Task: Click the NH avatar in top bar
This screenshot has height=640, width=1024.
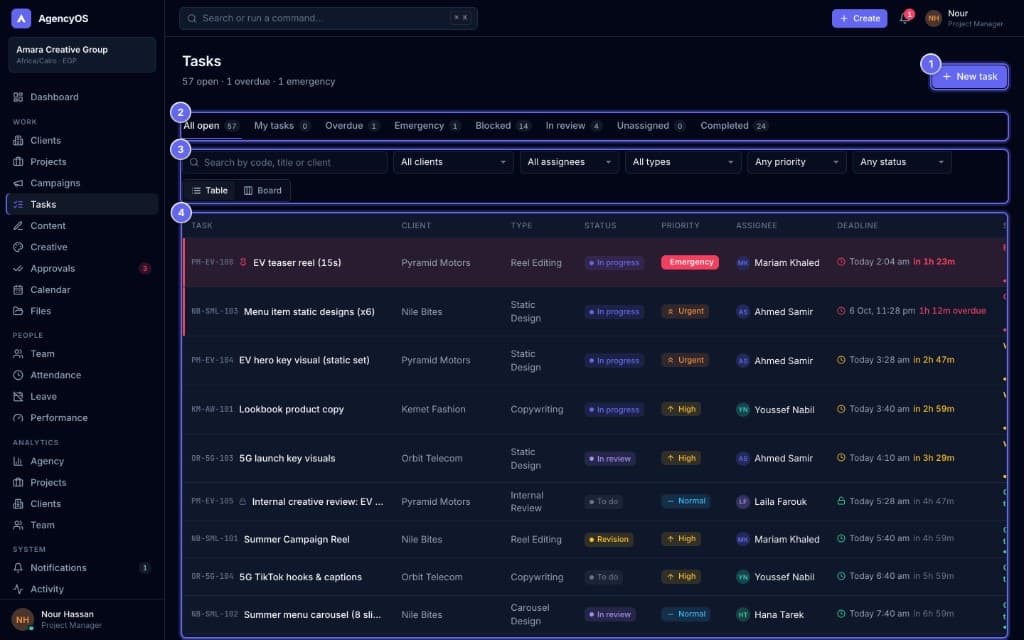Action: click(934, 18)
